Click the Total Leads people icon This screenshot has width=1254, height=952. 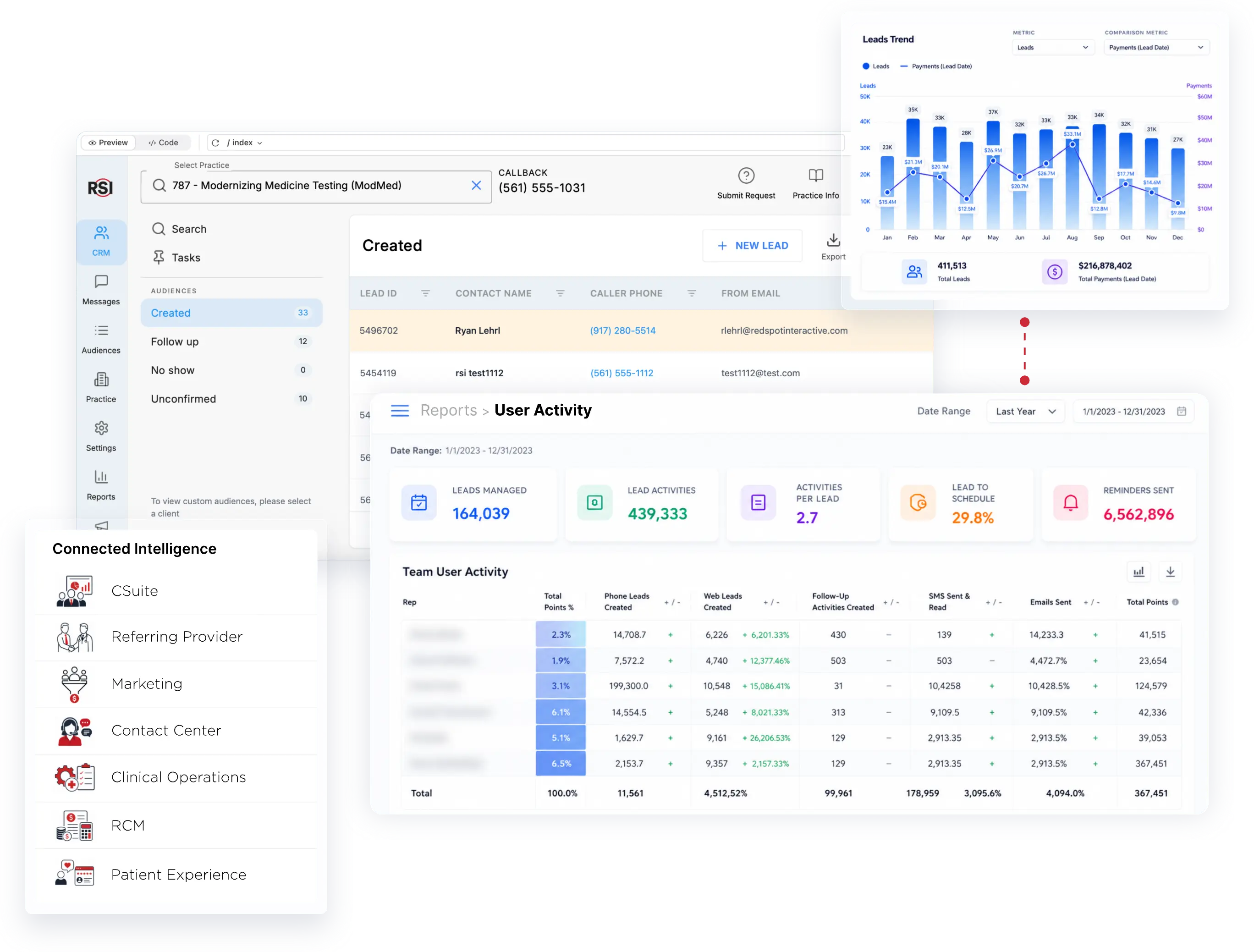pos(914,272)
